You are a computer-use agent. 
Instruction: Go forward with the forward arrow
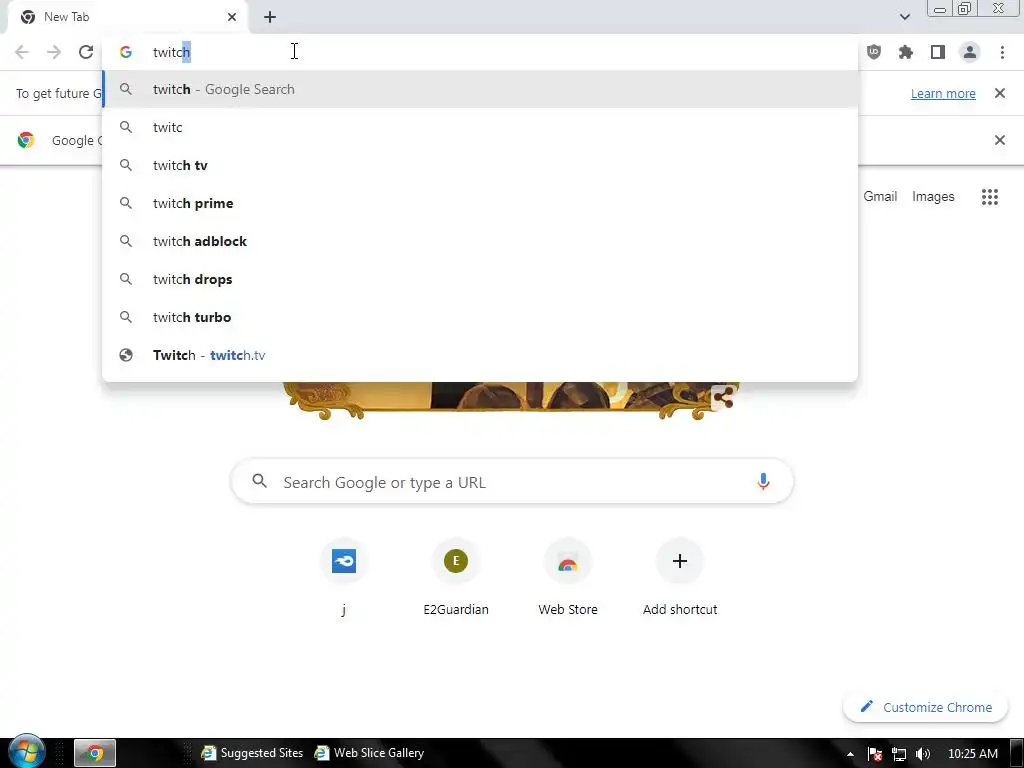click(54, 52)
